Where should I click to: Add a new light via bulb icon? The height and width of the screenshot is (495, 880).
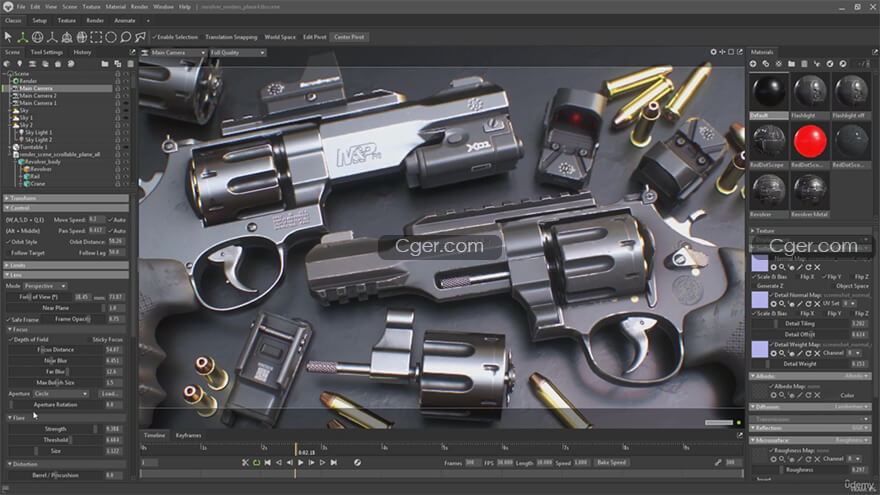tap(20, 64)
